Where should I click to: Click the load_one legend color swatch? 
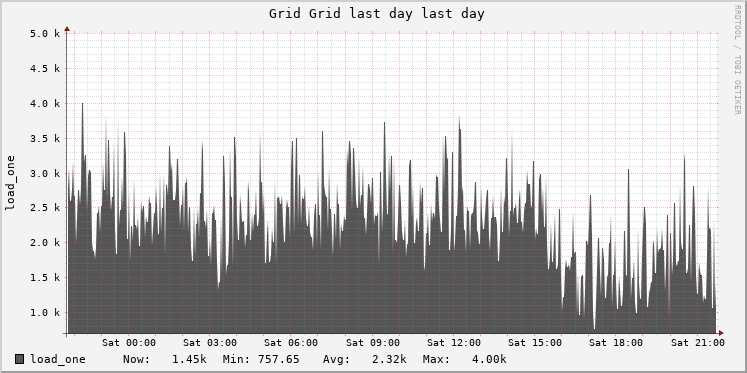pos(20,359)
